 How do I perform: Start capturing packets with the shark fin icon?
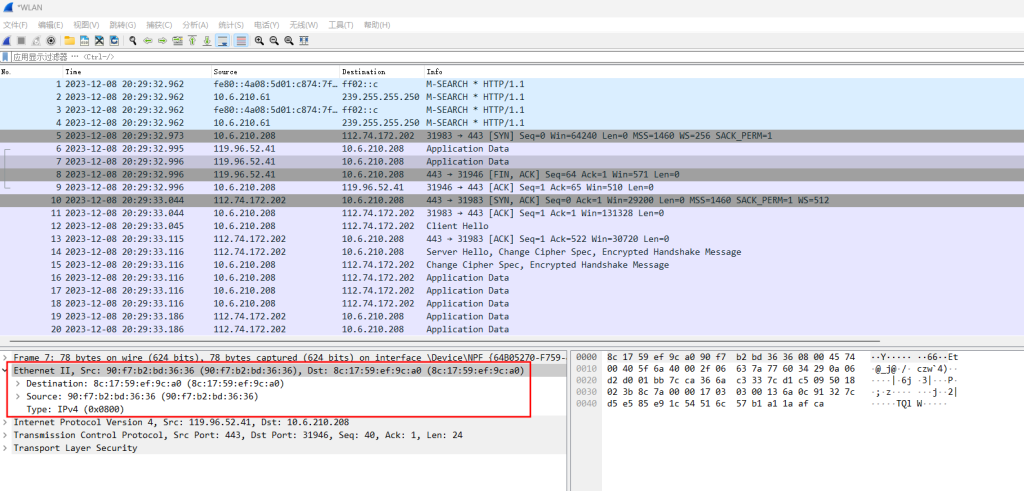click(7, 40)
